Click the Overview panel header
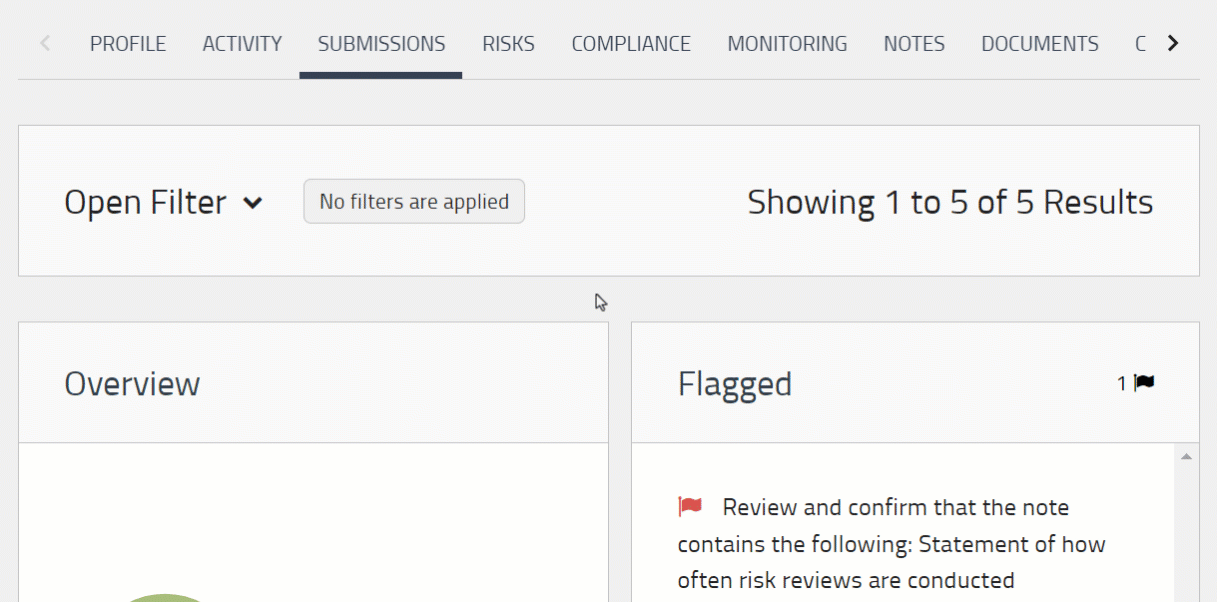 click(132, 382)
